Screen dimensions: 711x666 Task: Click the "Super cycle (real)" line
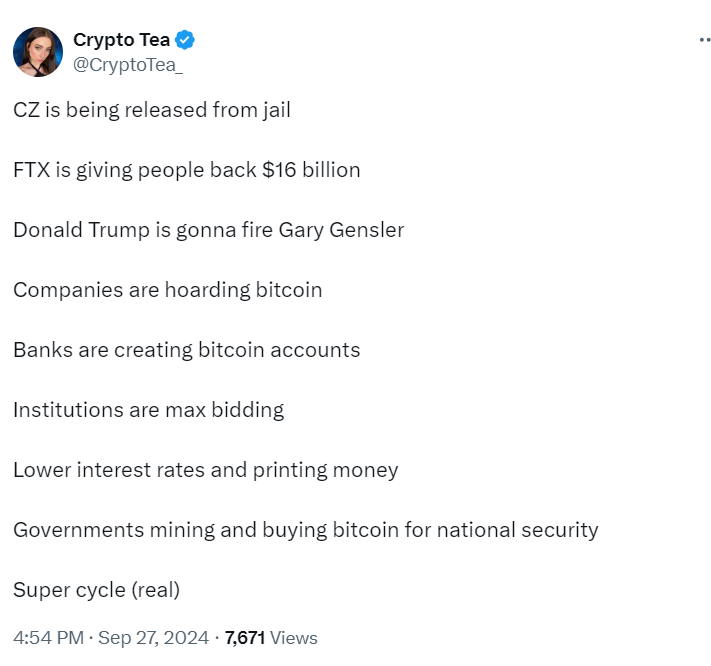(x=96, y=590)
